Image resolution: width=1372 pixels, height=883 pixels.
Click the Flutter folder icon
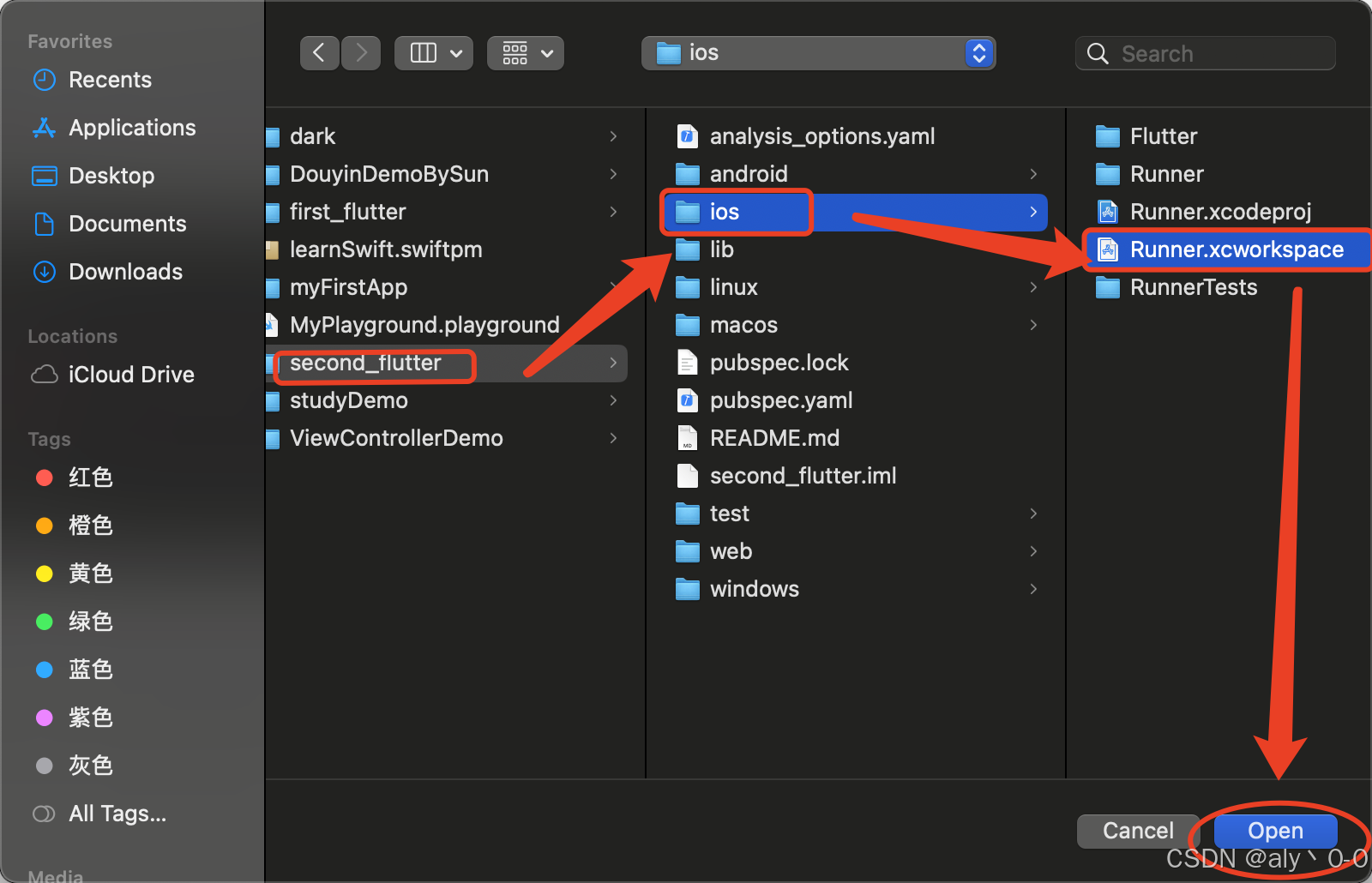[x=1108, y=136]
